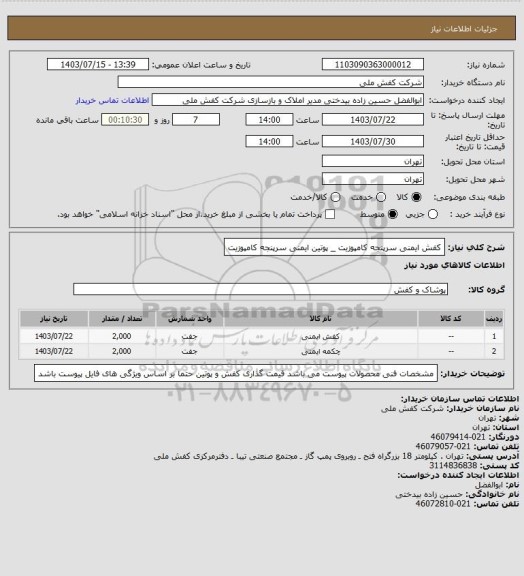Click the buyer organization field شرکت کفش ملی

pos(270,82)
